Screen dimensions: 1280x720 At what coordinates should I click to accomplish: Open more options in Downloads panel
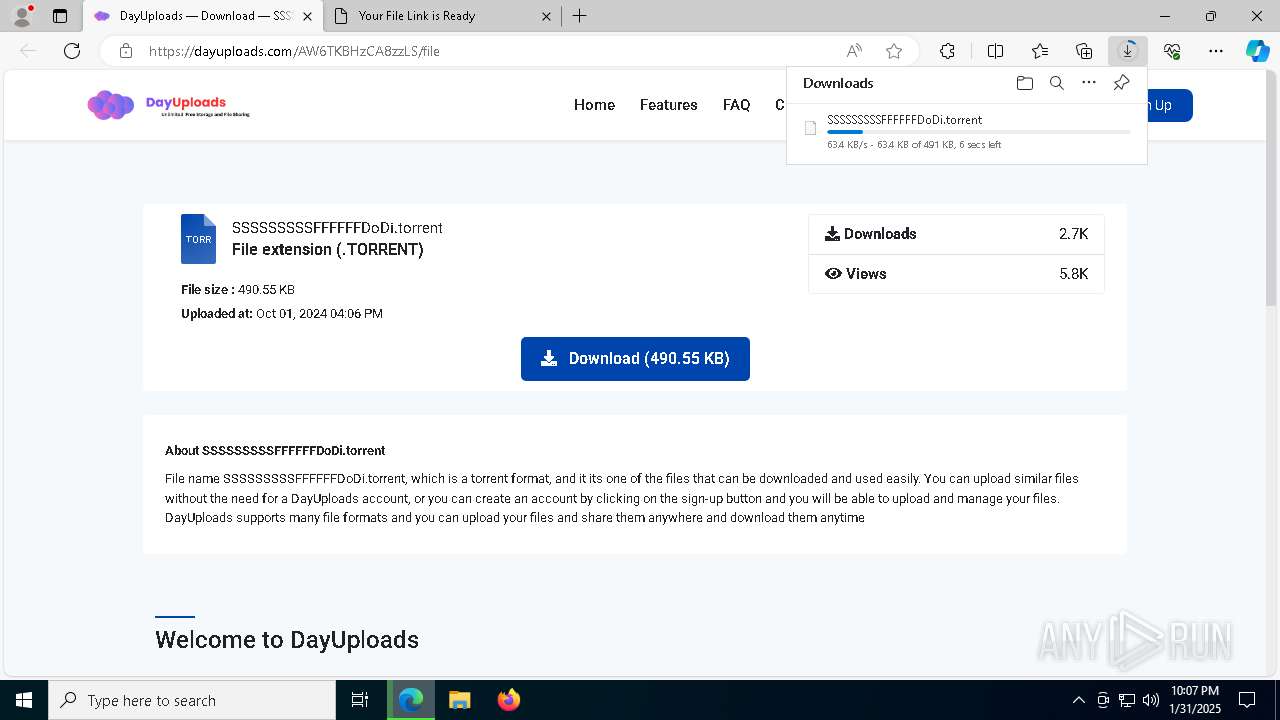pyautogui.click(x=1089, y=83)
